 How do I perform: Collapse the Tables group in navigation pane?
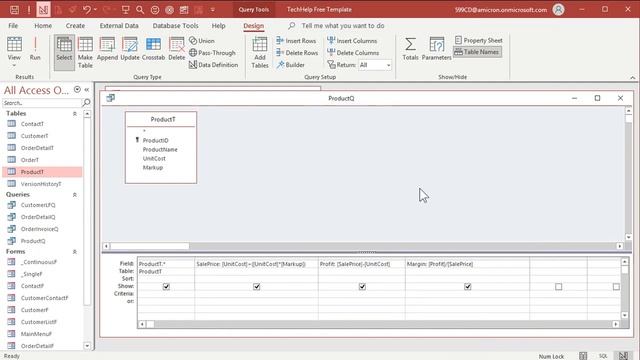[75, 114]
